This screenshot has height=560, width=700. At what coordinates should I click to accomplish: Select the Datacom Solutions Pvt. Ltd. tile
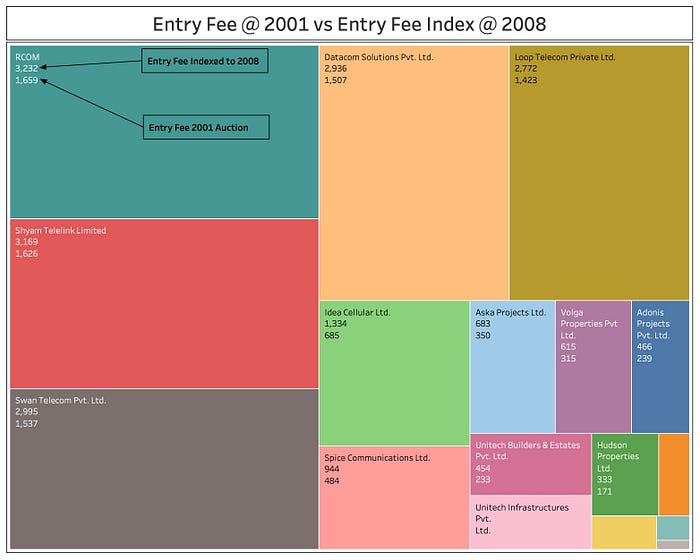click(414, 172)
